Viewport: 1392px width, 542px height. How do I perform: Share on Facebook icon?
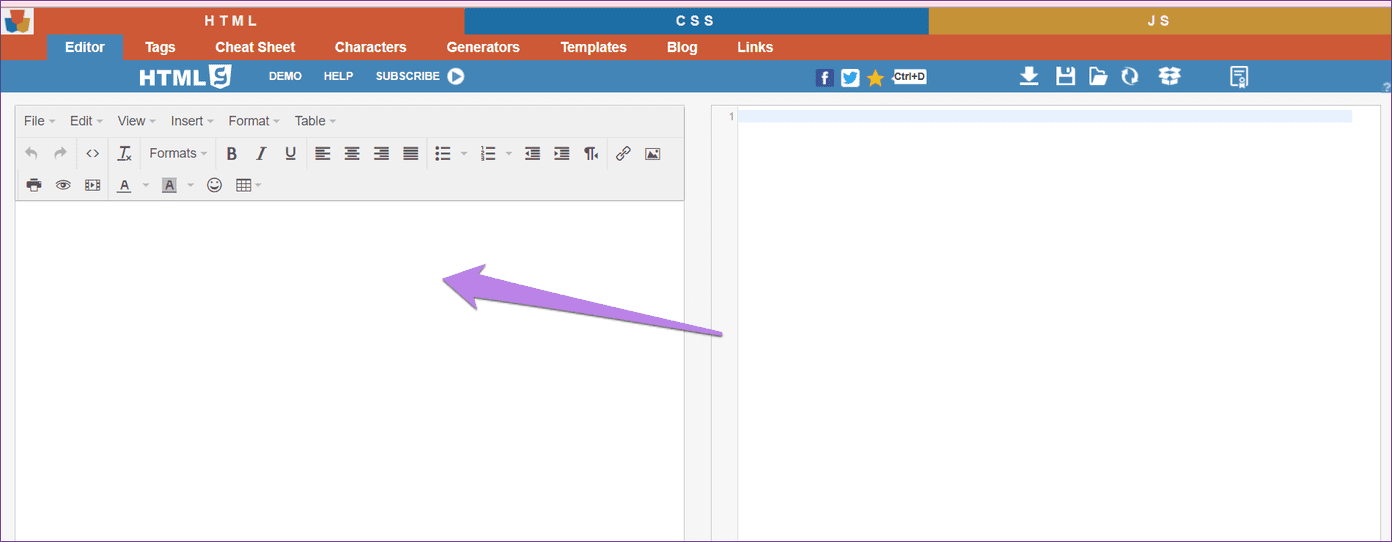[x=825, y=78]
